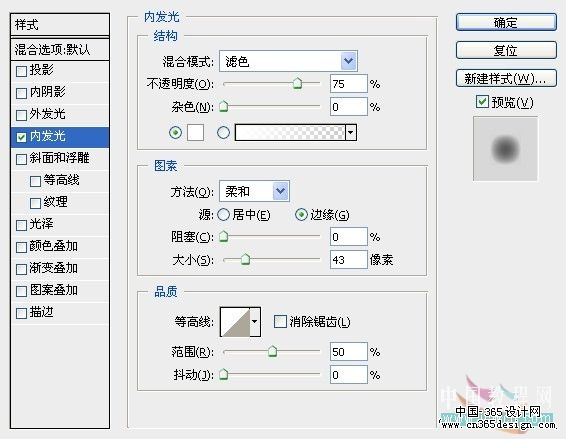Click the 确定 OK button
The width and height of the screenshot is (566, 439).
tap(506, 22)
